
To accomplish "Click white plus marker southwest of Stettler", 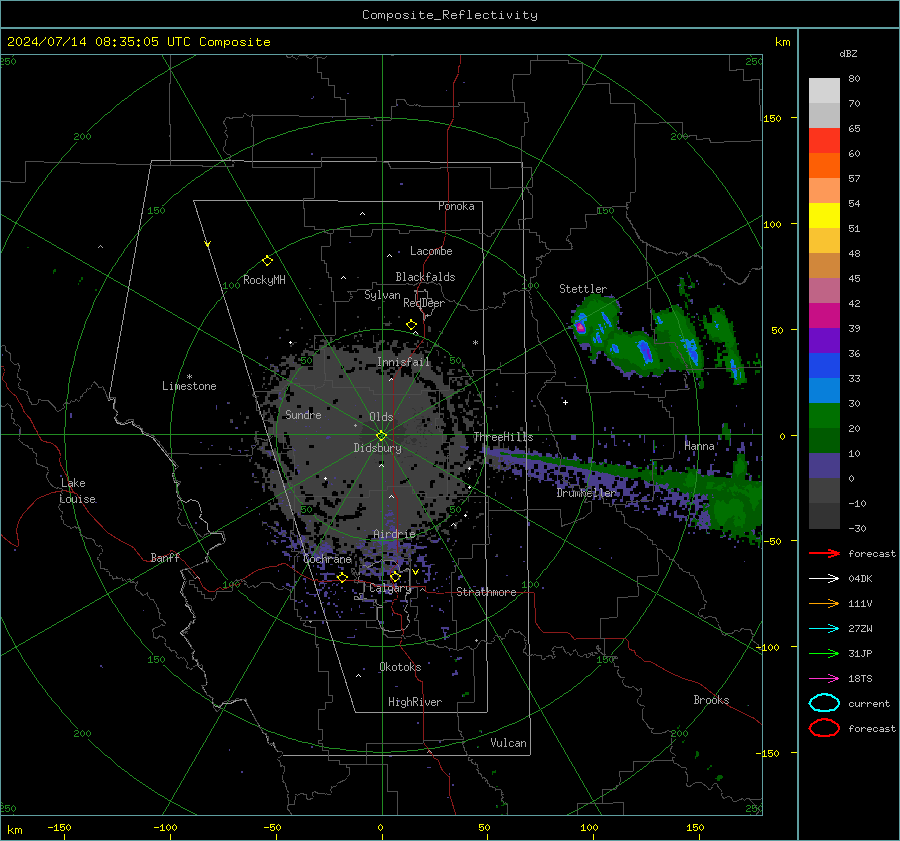I will click(565, 402).
